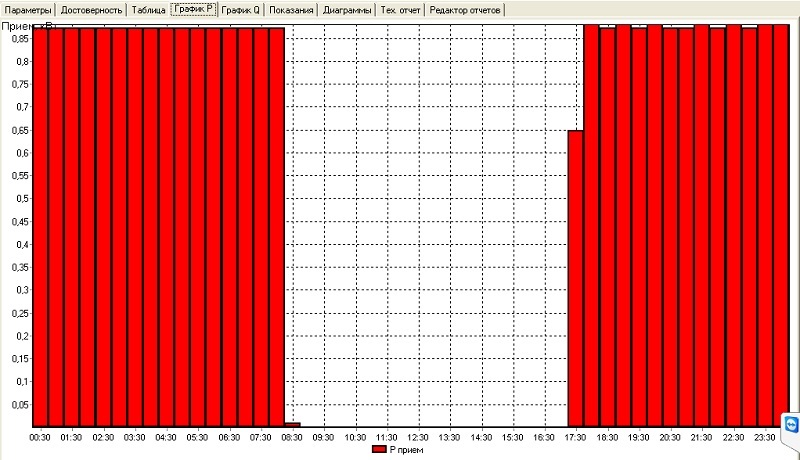Screen dimensions: 800x460
Task: Select the График P tab
Action: click(x=193, y=9)
